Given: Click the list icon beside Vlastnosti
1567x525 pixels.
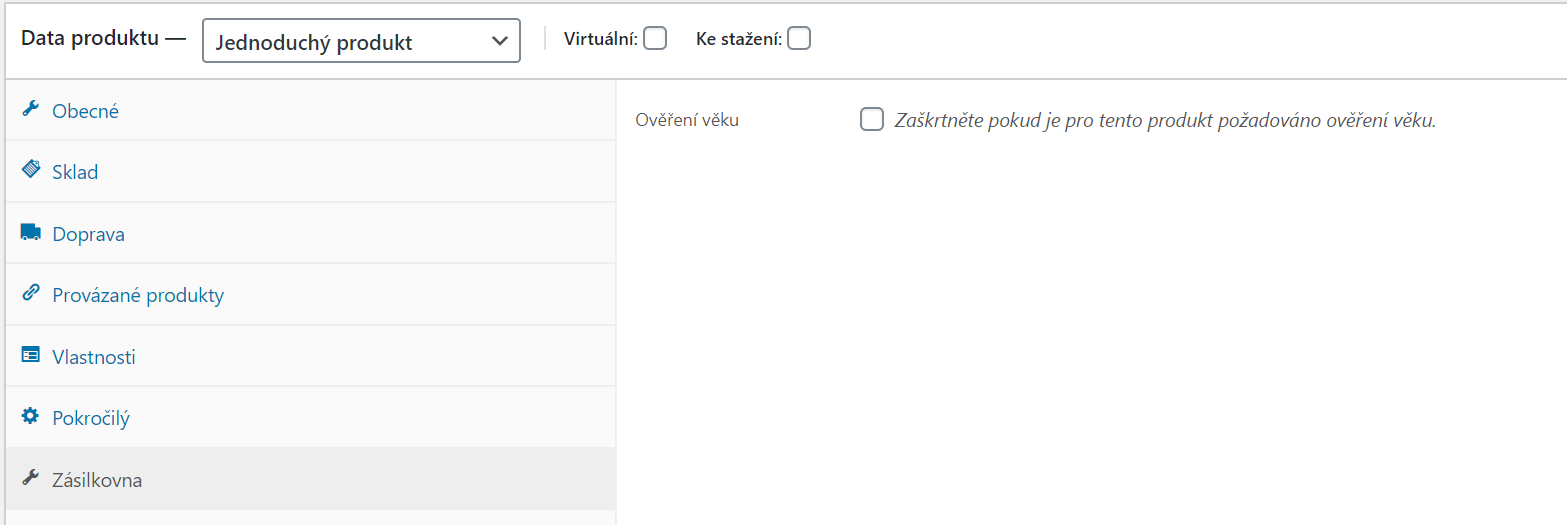Looking at the screenshot, I should (31, 356).
